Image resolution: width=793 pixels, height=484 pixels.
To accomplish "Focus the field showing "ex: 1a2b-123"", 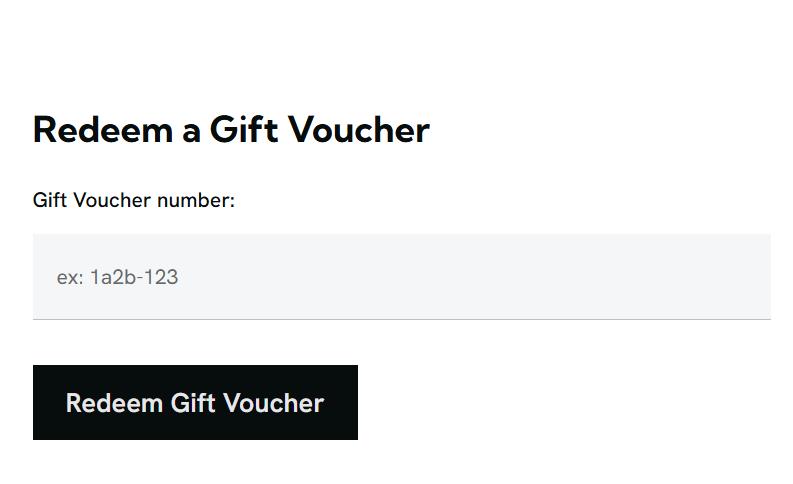I will 401,277.
